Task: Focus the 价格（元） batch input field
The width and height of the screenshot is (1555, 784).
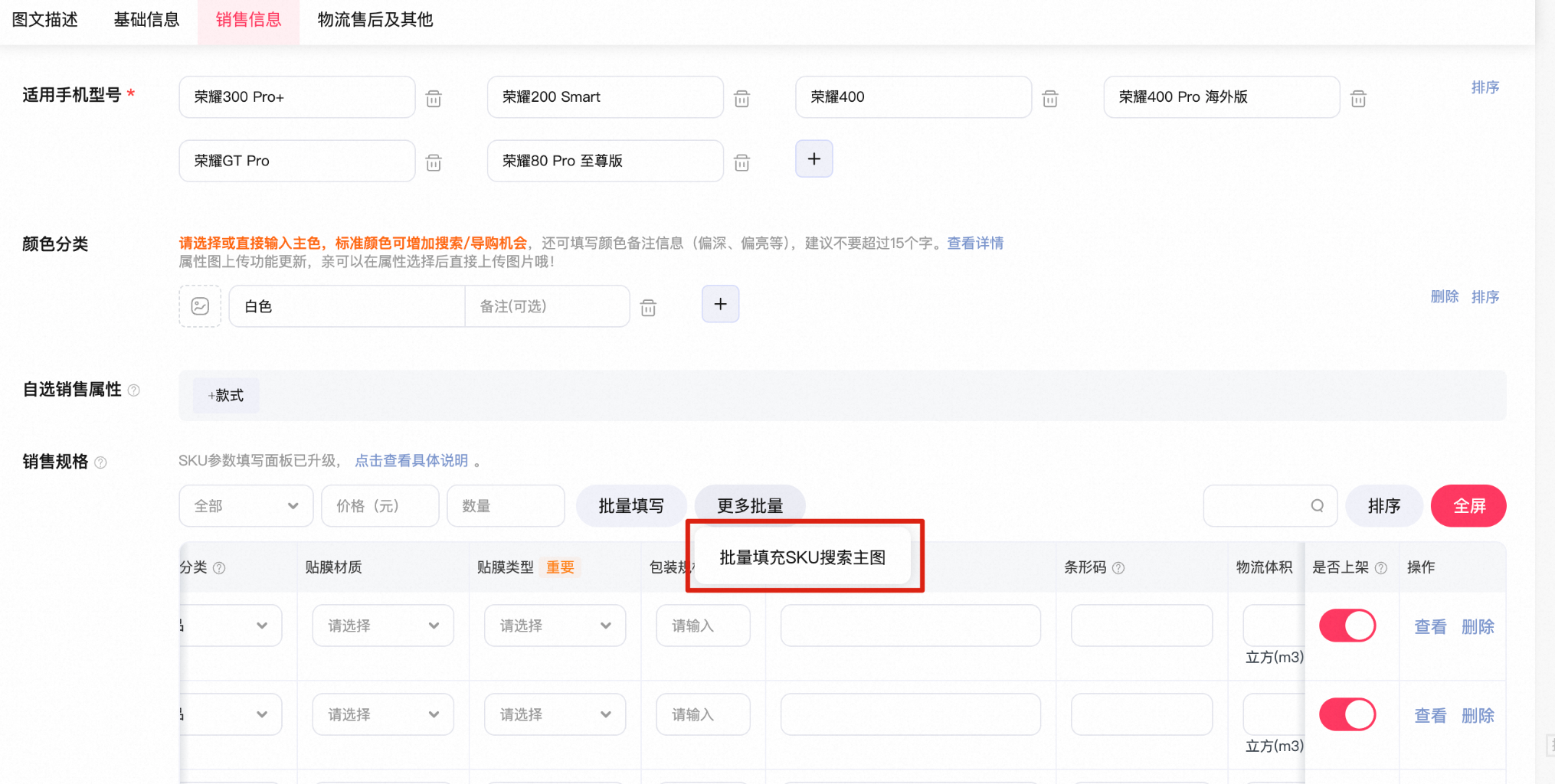Action: tap(380, 506)
